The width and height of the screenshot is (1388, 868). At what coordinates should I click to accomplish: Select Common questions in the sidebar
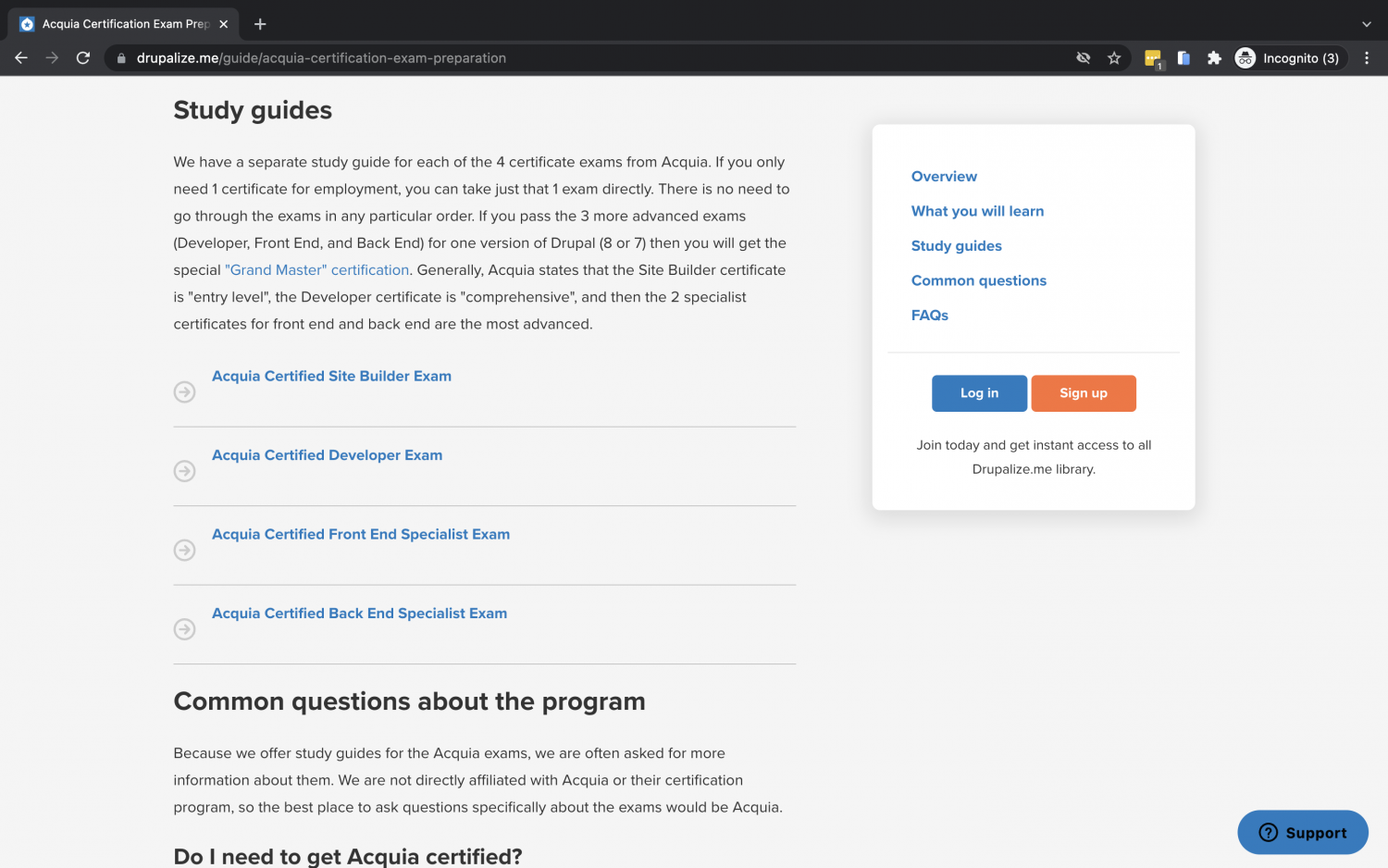click(x=978, y=280)
